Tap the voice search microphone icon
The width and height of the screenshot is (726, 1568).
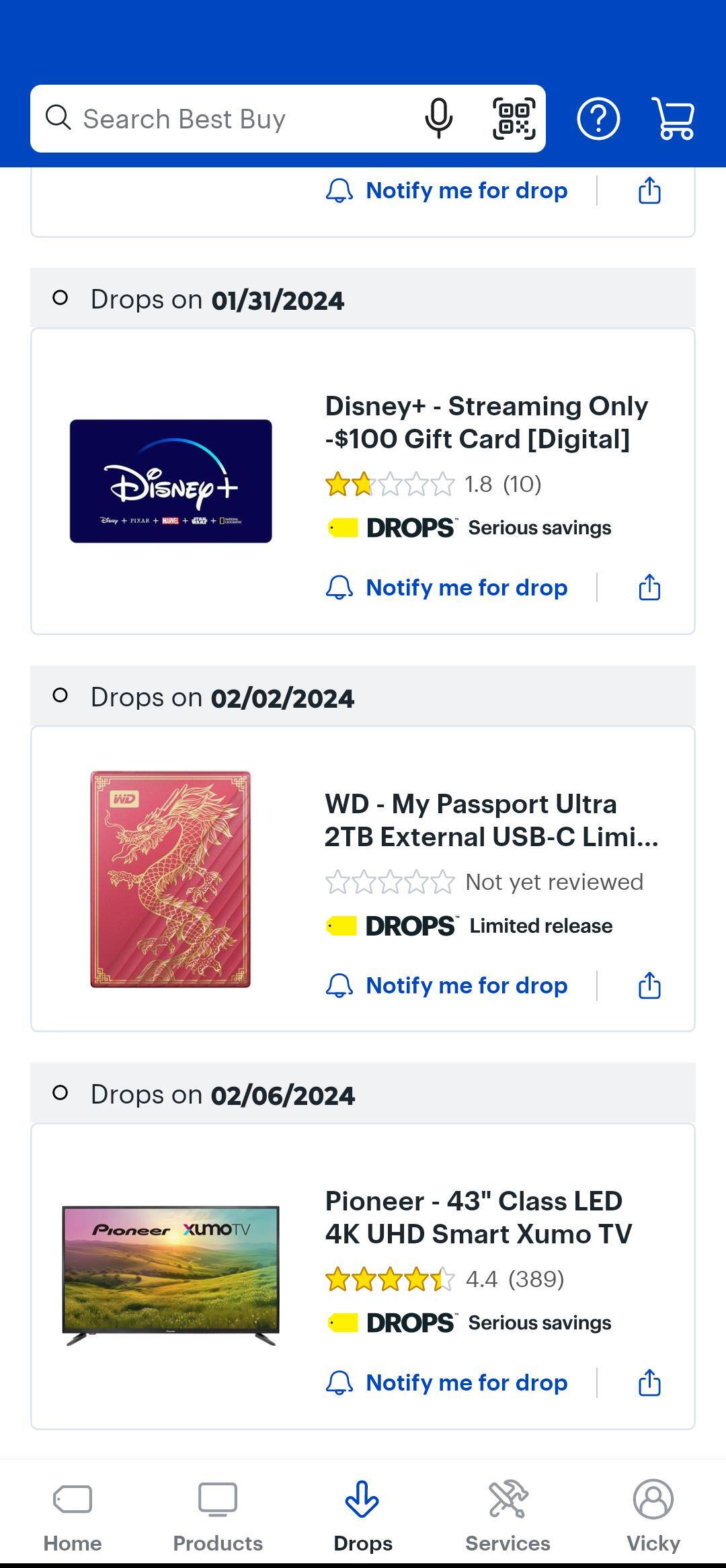click(x=438, y=118)
